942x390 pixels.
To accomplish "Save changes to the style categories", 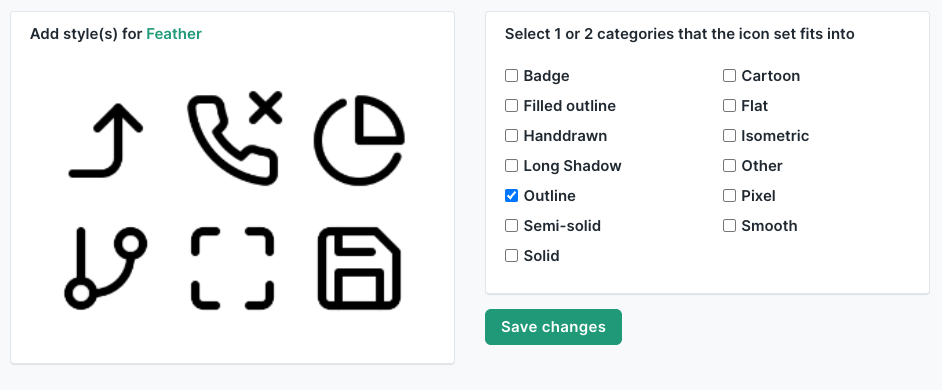I will [553, 327].
